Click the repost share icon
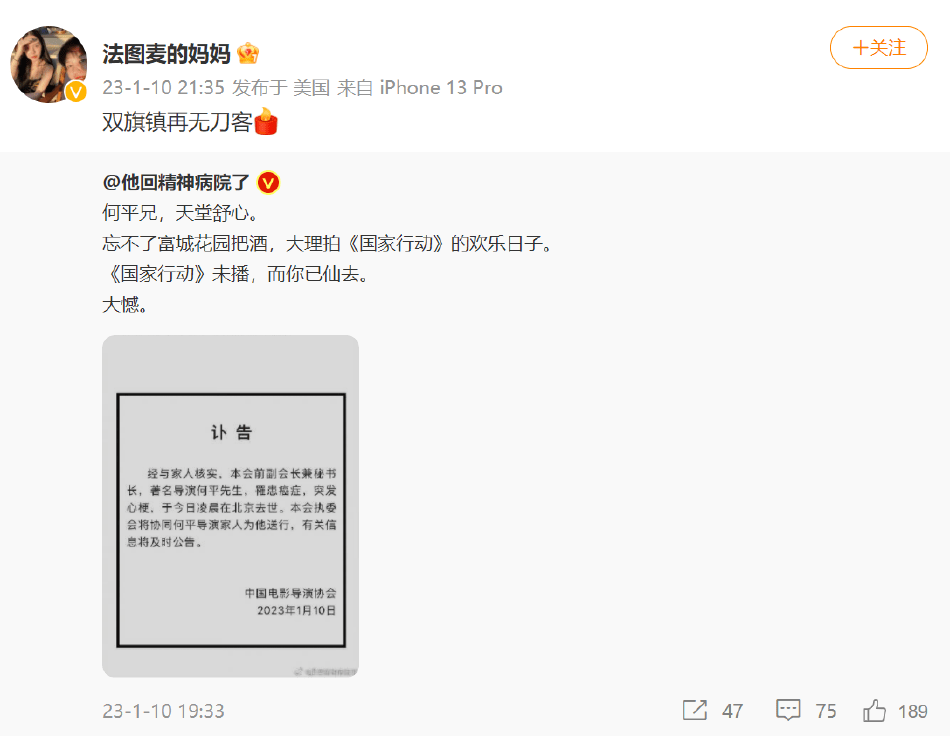This screenshot has height=736, width=950. [x=695, y=710]
